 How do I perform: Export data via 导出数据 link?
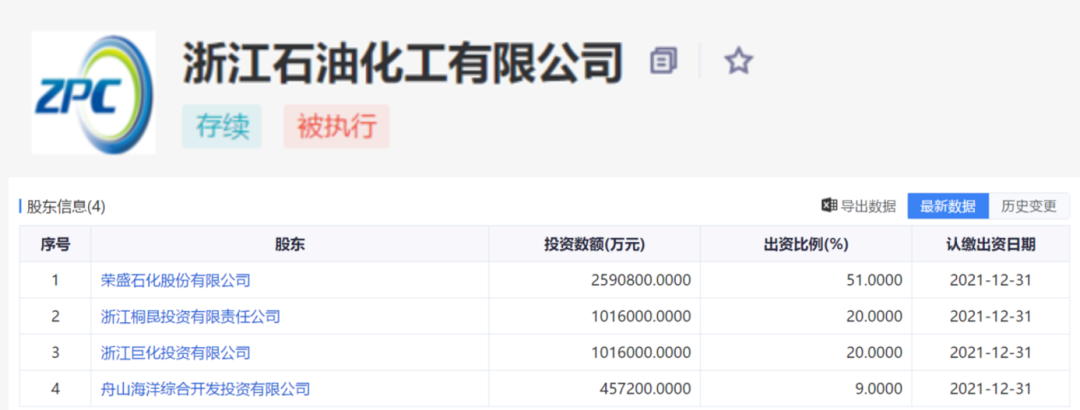click(869, 206)
